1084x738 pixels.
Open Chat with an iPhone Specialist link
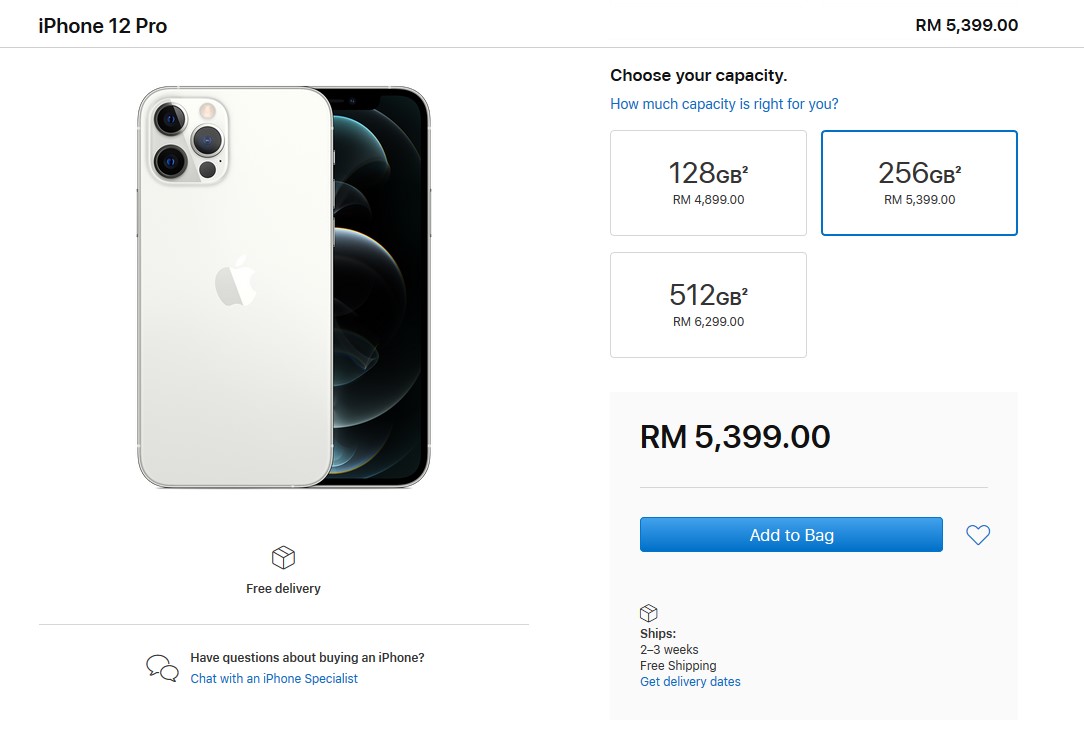pos(274,679)
